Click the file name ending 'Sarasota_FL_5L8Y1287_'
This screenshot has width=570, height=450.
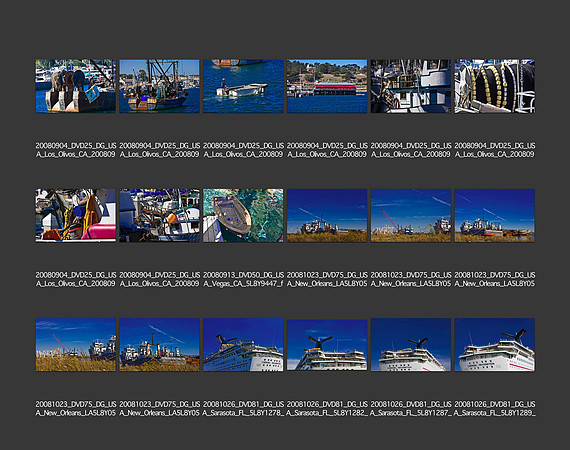tap(411, 409)
